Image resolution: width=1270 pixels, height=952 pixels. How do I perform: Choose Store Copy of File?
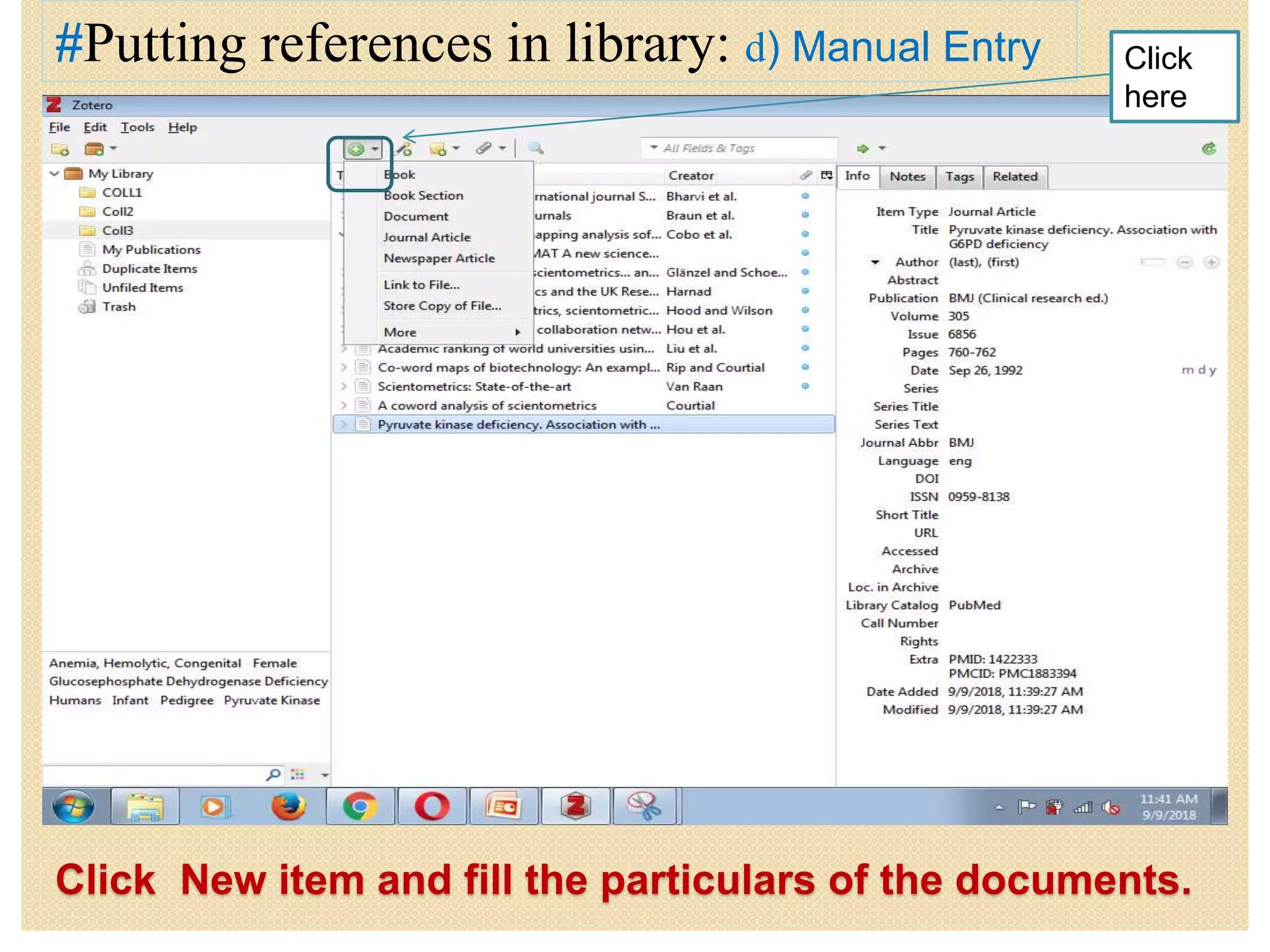tap(439, 306)
